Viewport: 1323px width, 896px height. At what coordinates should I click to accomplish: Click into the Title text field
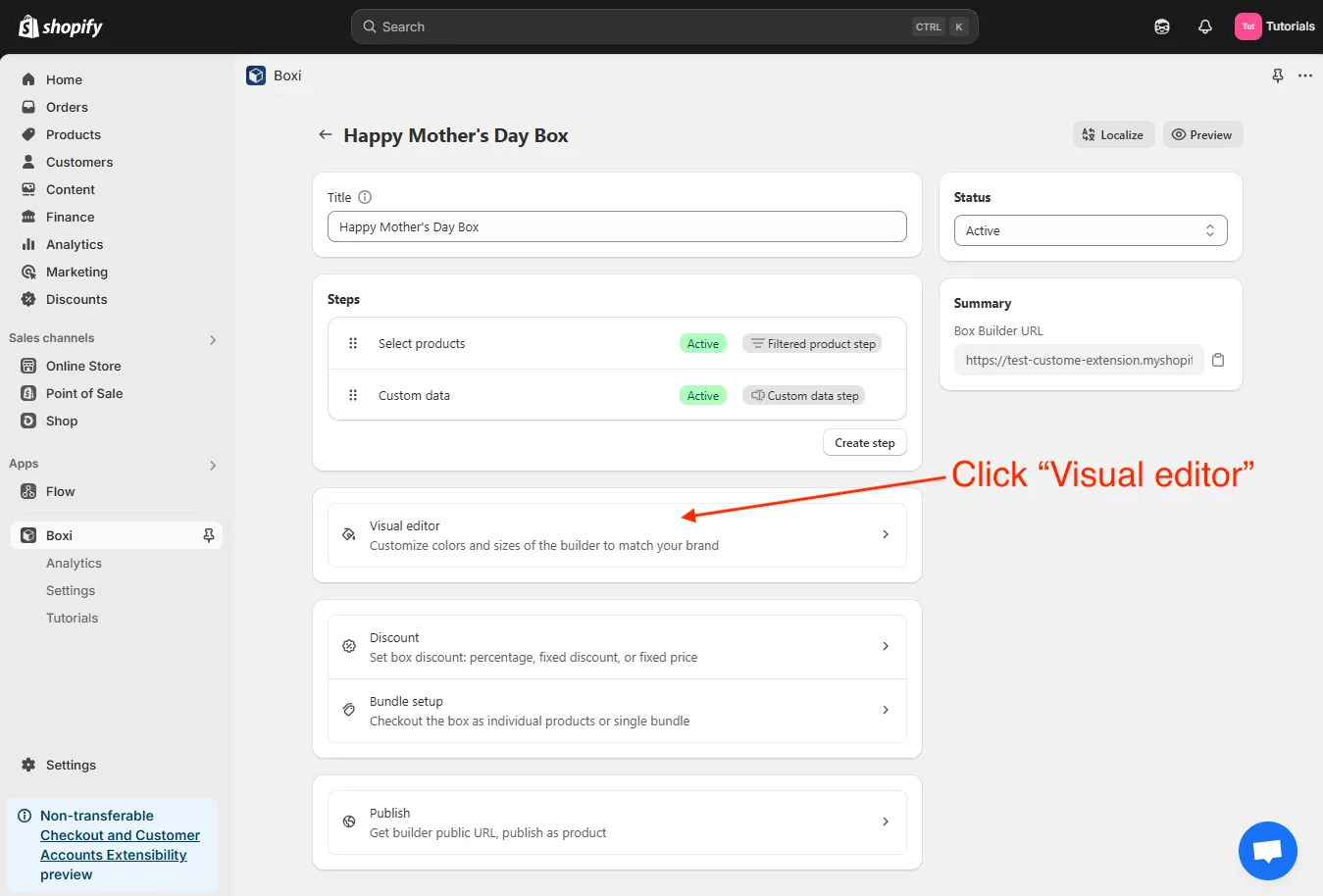click(617, 226)
